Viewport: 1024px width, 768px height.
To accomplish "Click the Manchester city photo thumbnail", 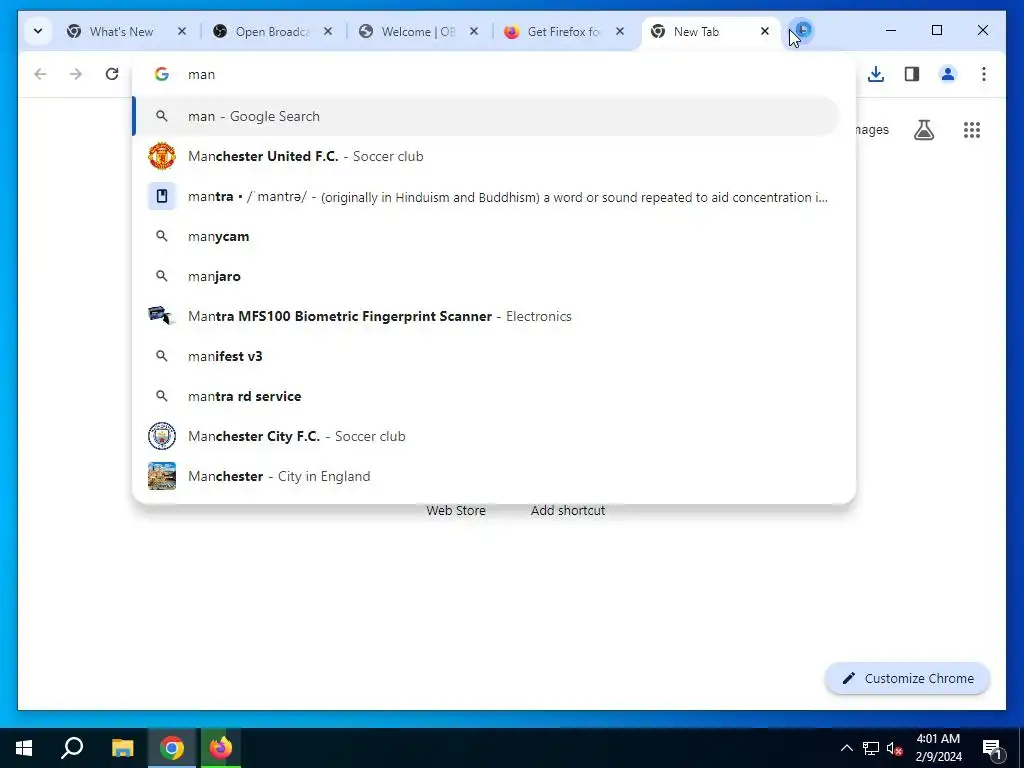I will point(162,476).
